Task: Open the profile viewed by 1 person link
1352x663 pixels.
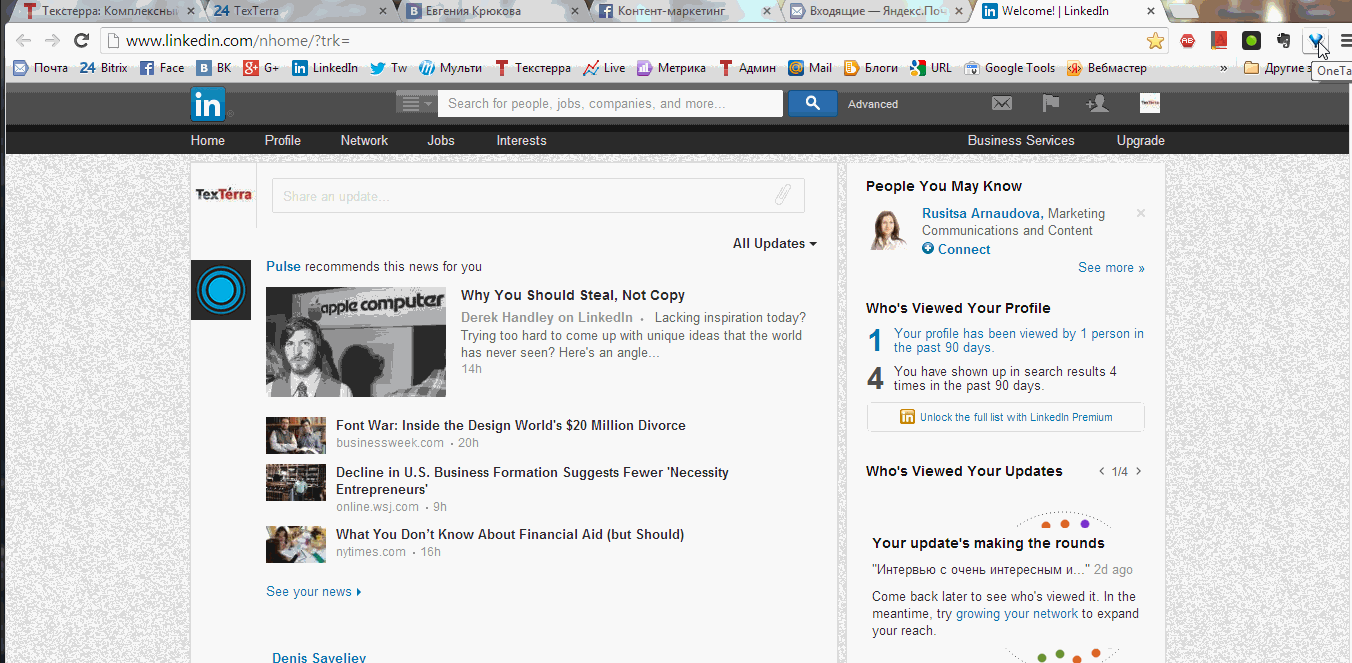Action: 1019,341
